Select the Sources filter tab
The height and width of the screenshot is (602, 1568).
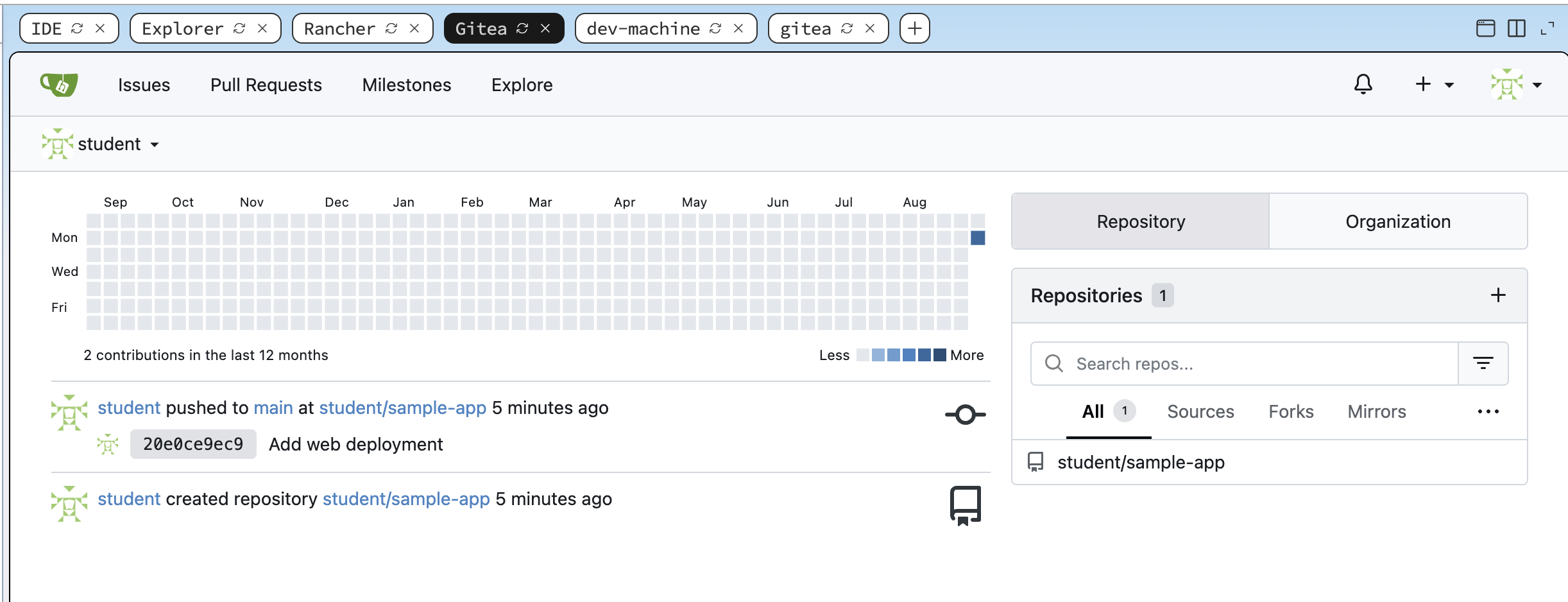tap(1200, 411)
